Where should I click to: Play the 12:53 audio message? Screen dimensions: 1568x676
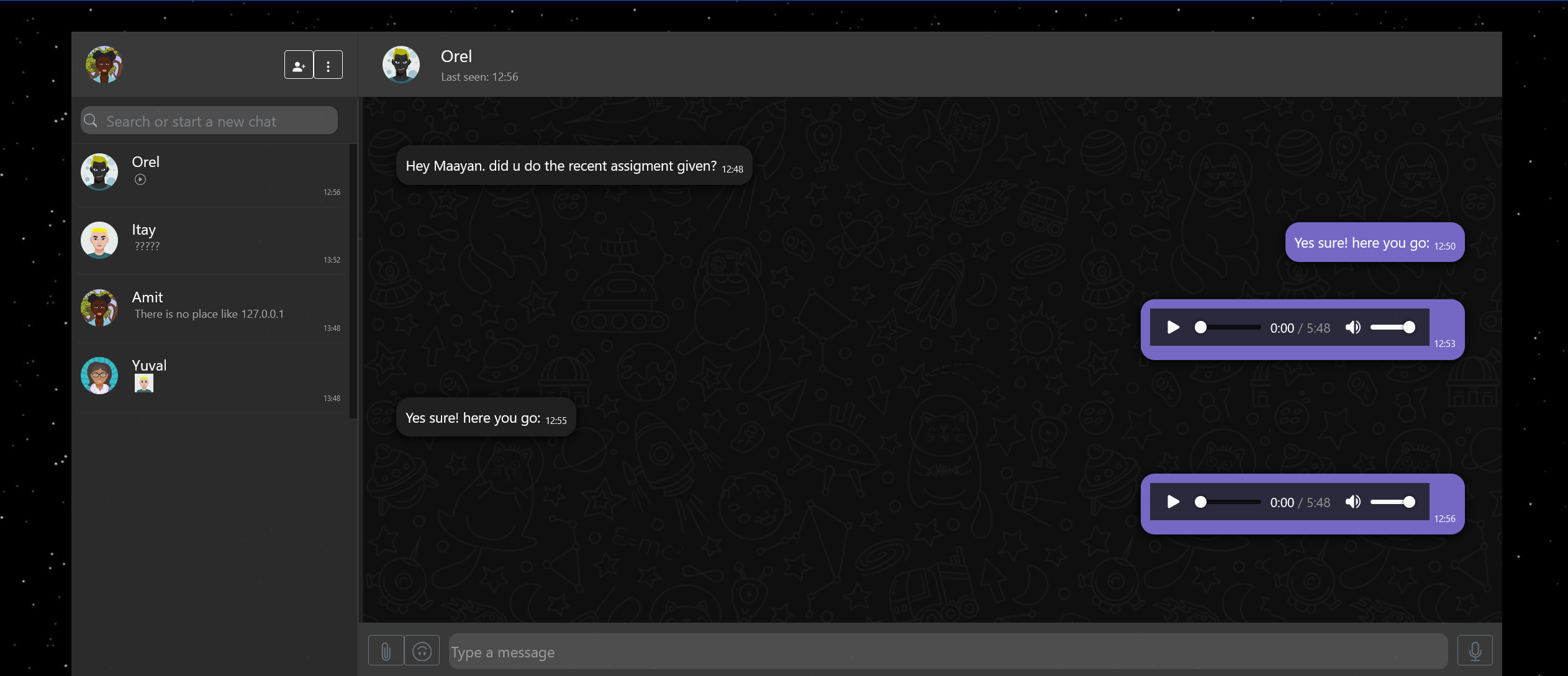coord(1172,327)
